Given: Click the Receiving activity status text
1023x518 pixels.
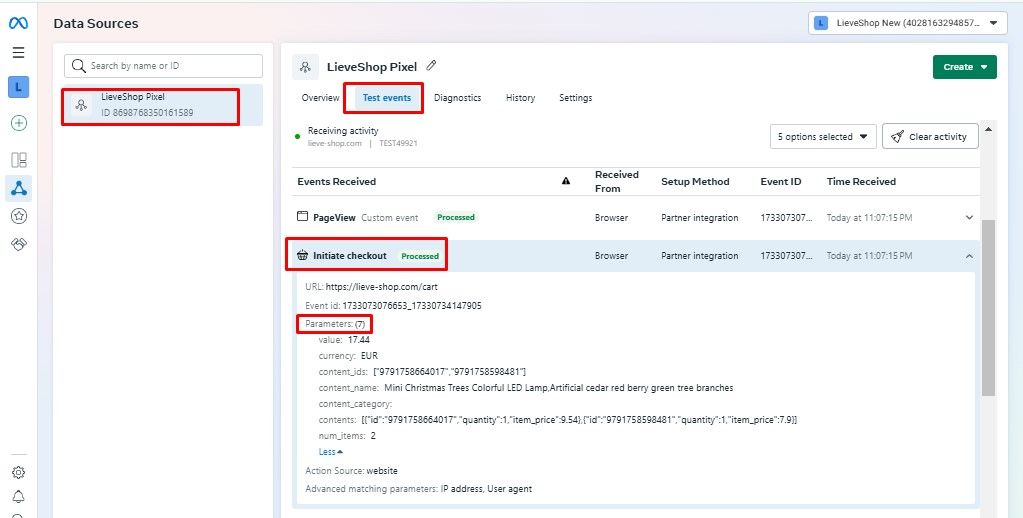Looking at the screenshot, I should click(343, 130).
